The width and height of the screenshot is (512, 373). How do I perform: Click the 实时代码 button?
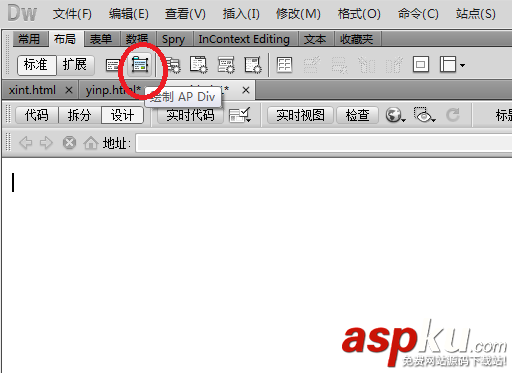(x=190, y=115)
